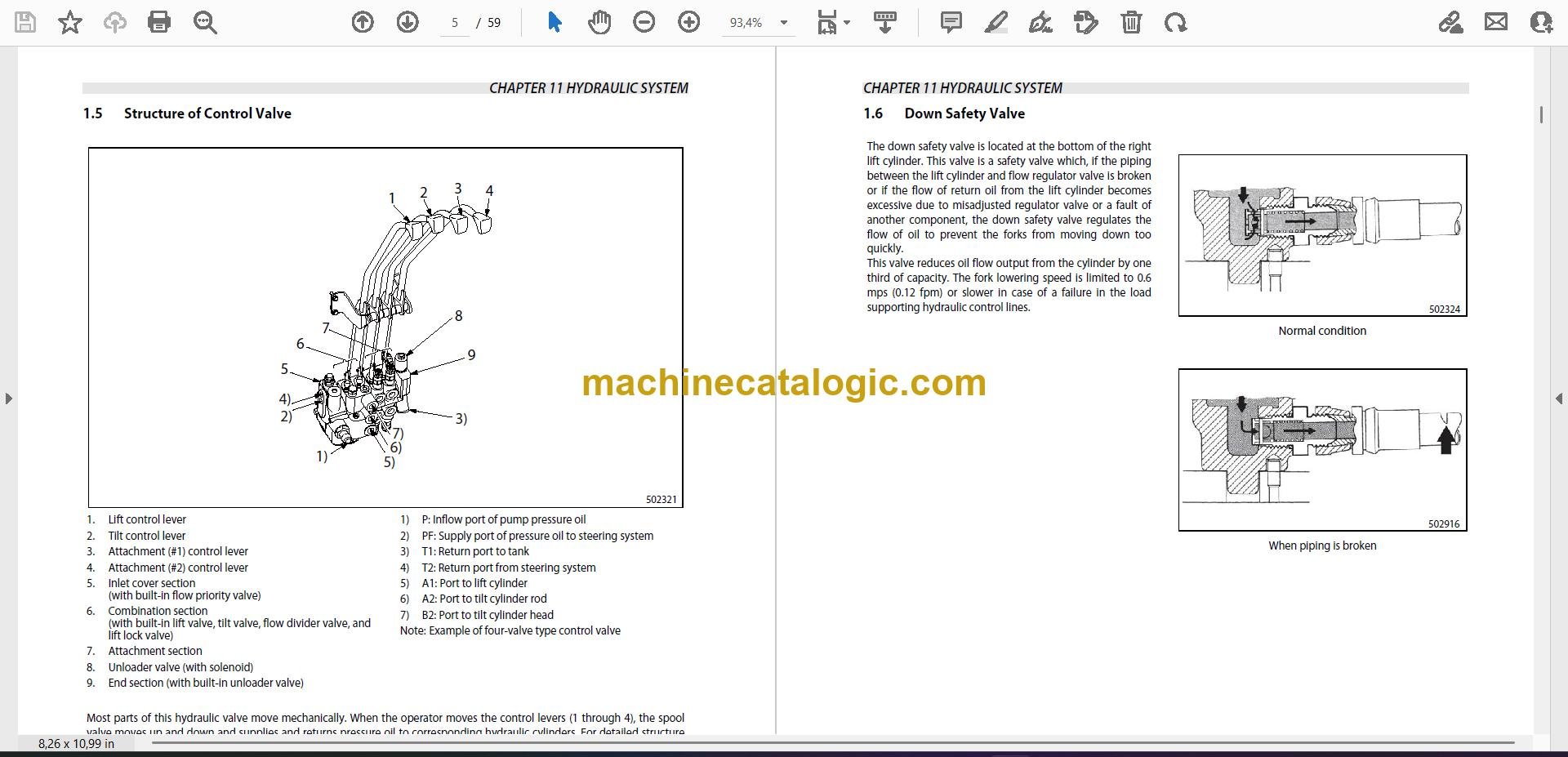Click 'B2: Port to tilt cylinder head'
The image size is (1568, 757).
click(488, 615)
